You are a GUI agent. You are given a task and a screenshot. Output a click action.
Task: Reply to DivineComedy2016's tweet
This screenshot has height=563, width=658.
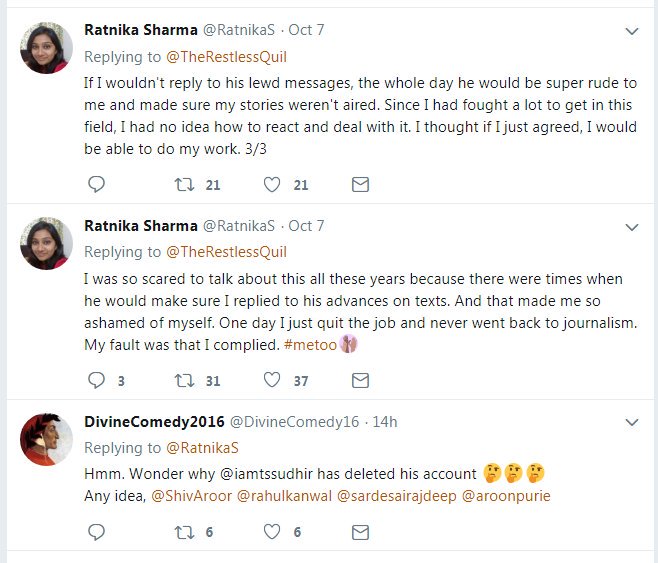pyautogui.click(x=96, y=533)
